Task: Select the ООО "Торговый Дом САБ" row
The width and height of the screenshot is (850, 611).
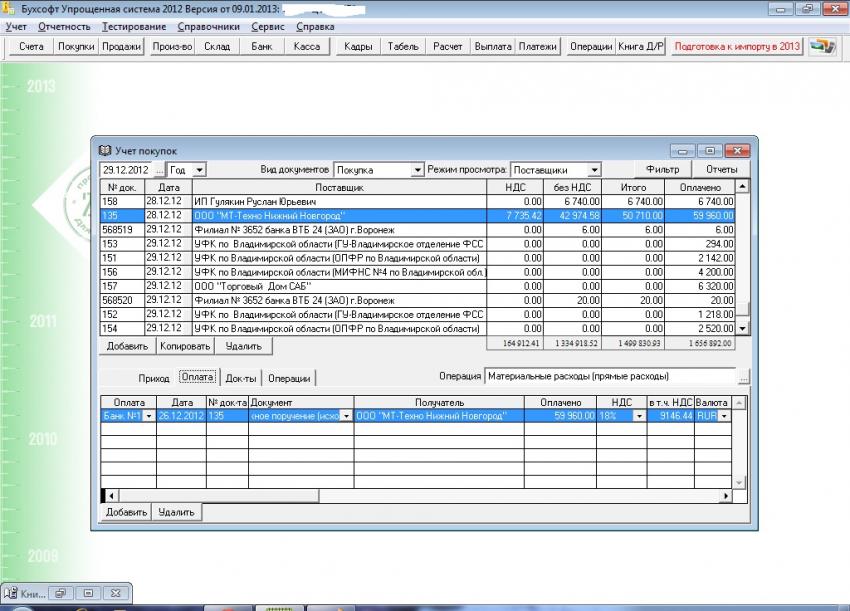Action: tap(340, 285)
